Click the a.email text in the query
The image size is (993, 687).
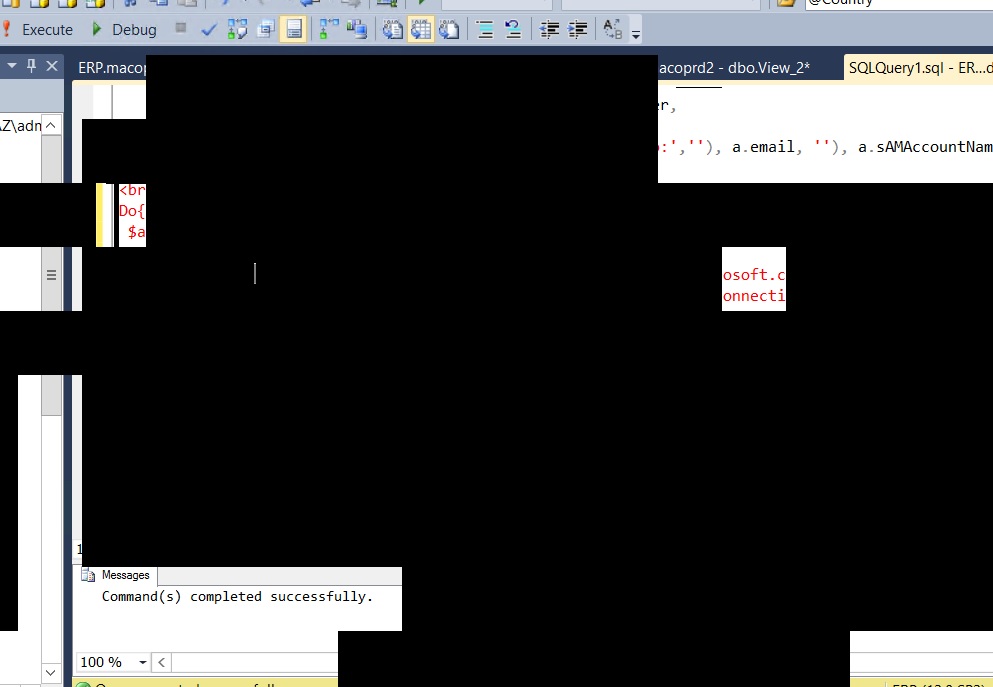pos(763,147)
